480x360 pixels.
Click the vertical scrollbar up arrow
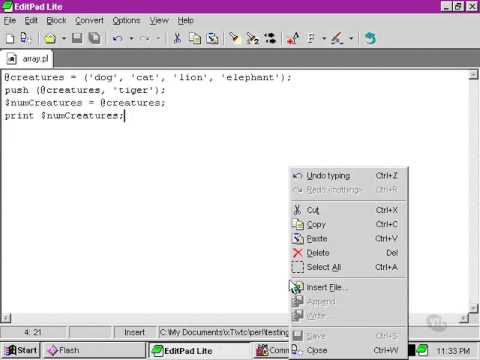point(473,75)
